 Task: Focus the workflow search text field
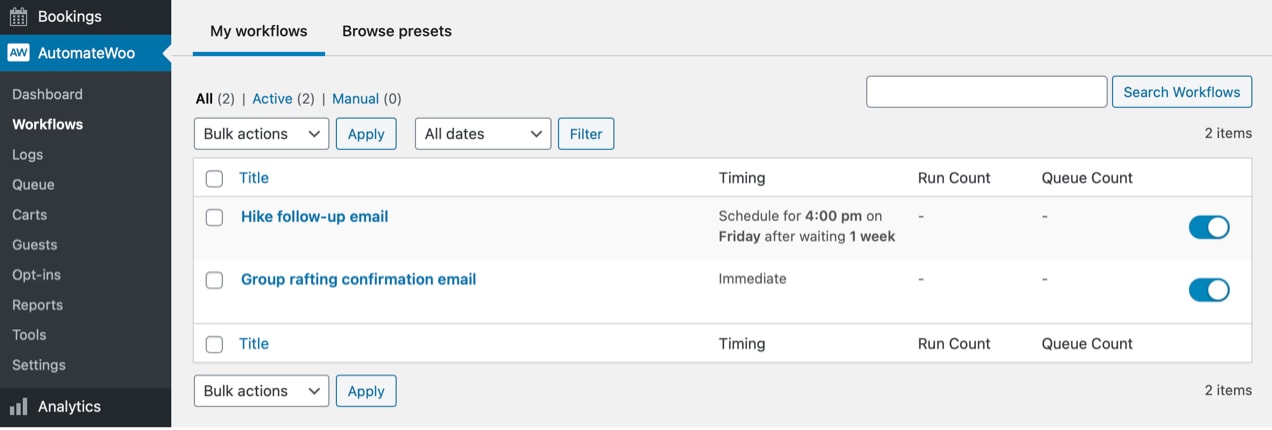pyautogui.click(x=986, y=92)
